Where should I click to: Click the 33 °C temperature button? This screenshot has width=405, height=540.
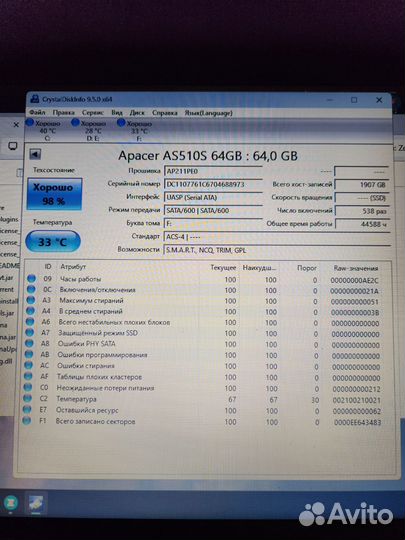(53, 242)
